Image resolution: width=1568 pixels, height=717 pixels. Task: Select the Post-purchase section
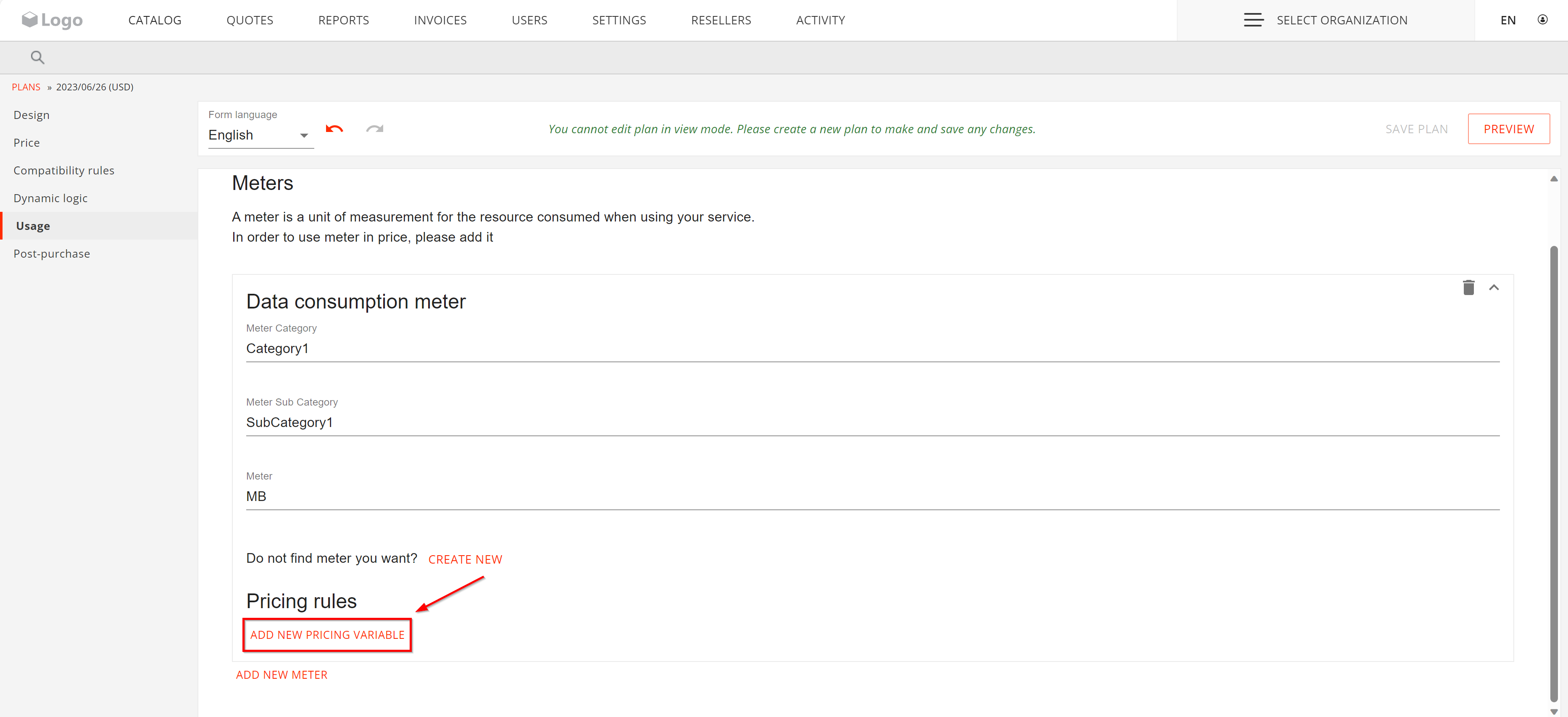point(99,253)
